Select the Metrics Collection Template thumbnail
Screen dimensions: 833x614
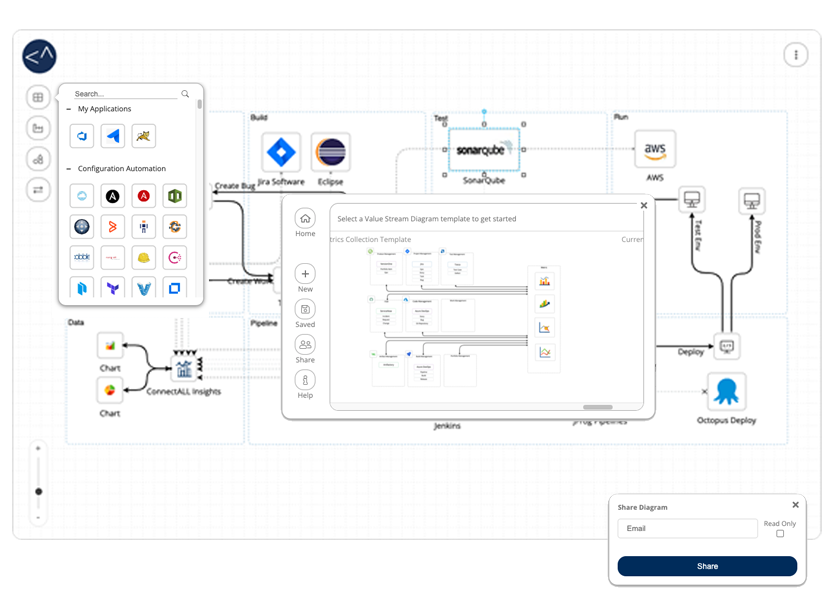(x=464, y=317)
